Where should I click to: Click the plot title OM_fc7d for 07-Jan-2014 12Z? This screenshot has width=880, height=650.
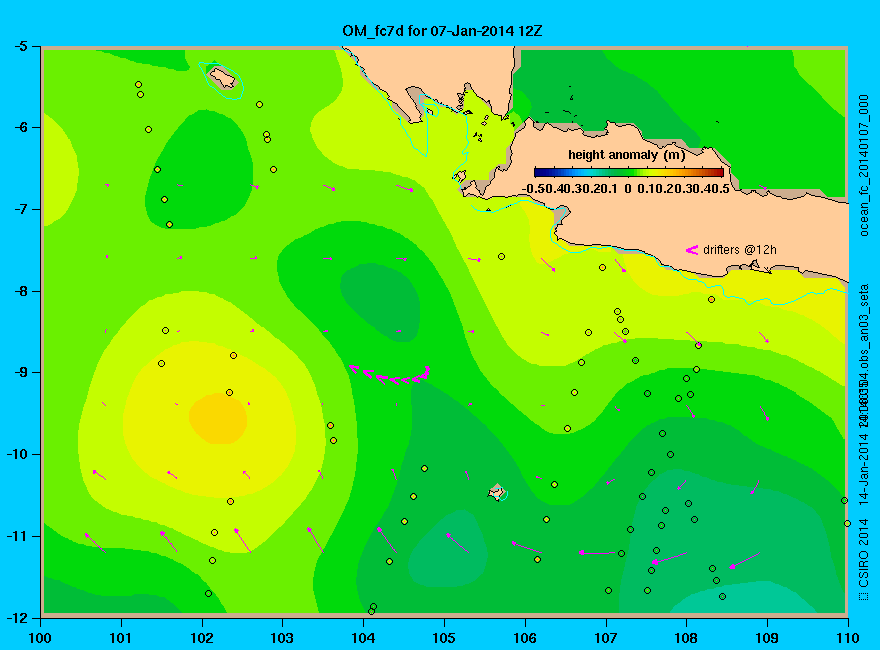(x=442, y=31)
